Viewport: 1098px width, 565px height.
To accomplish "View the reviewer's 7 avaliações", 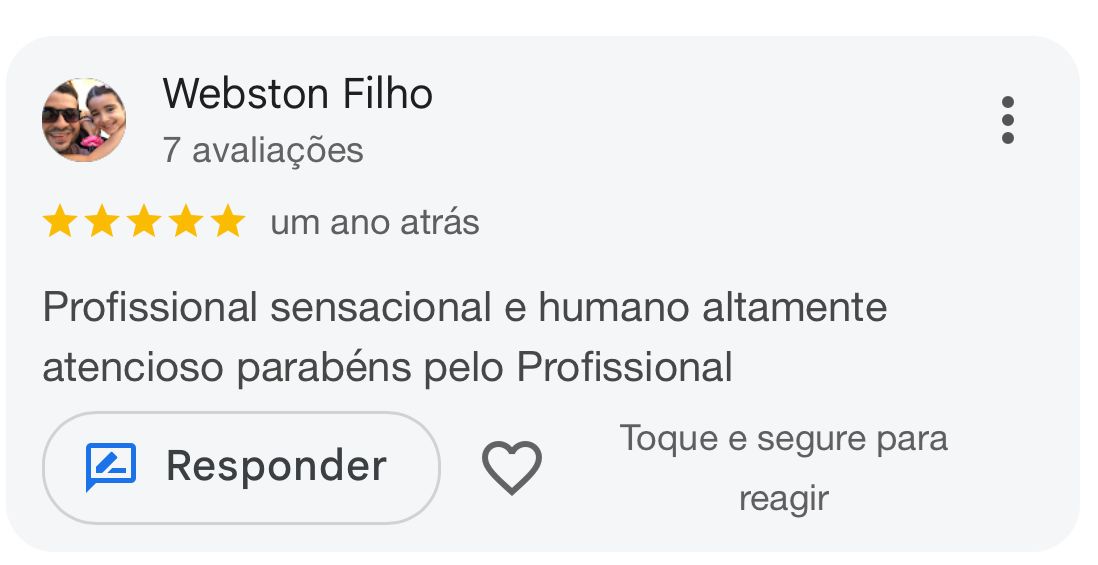I will click(x=263, y=150).
